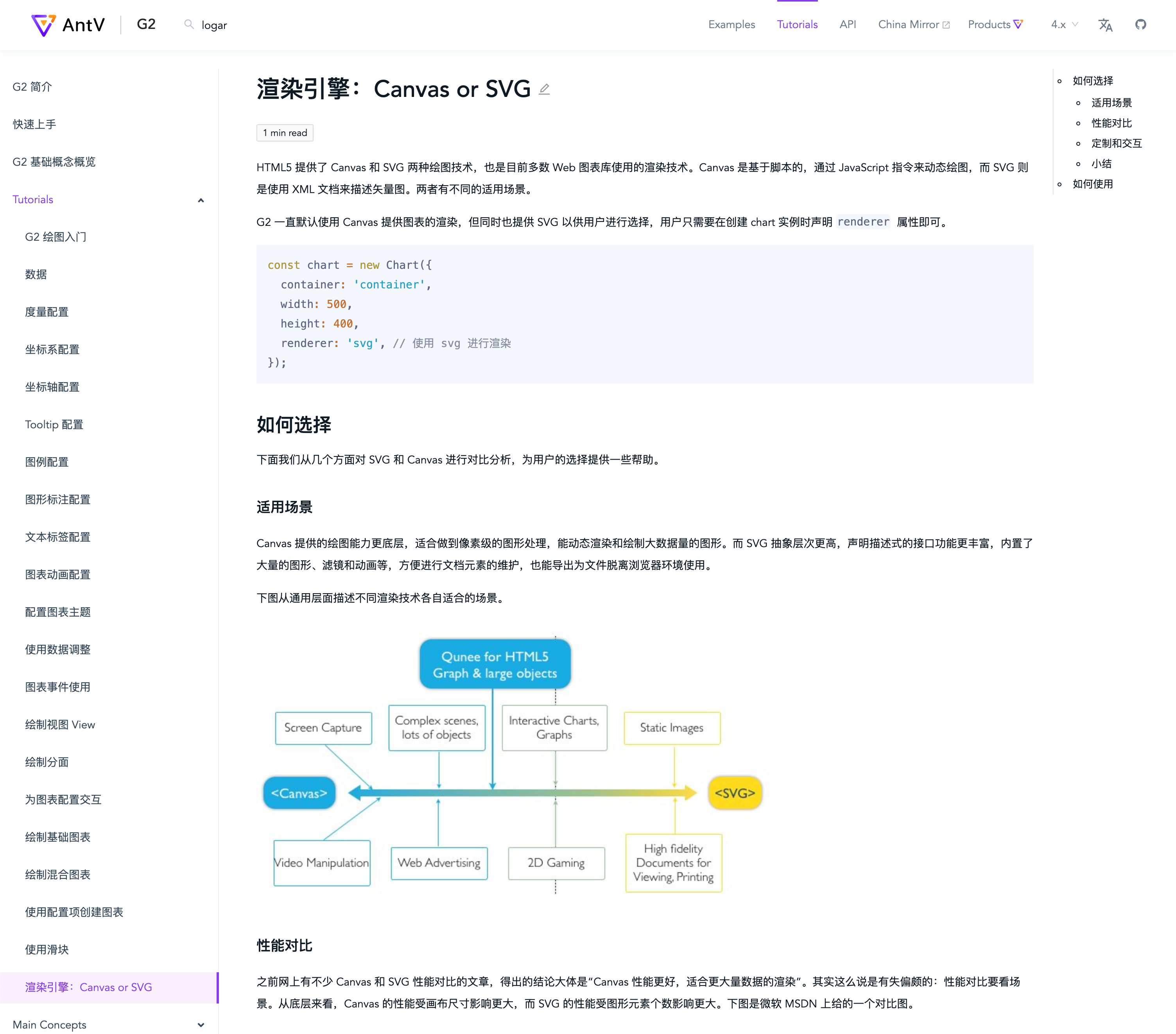The width and height of the screenshot is (1176, 1034).
Task: Jump to 定制和交互 in table of contents
Action: coord(1117,143)
